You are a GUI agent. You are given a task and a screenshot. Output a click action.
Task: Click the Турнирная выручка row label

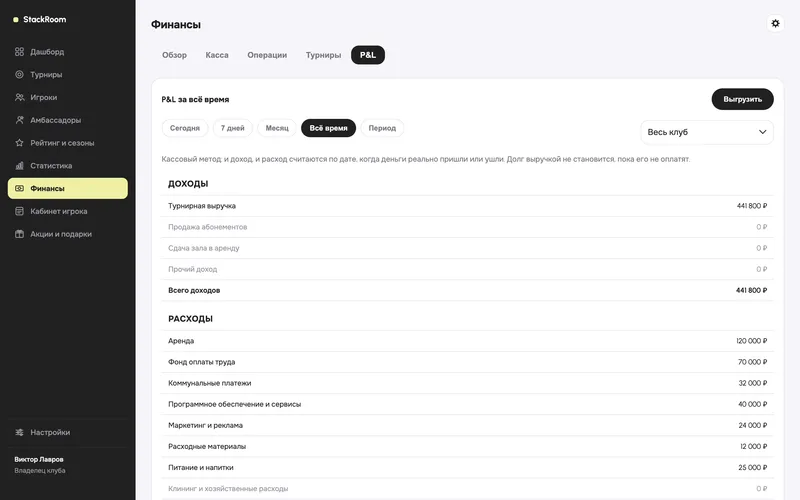(x=202, y=206)
